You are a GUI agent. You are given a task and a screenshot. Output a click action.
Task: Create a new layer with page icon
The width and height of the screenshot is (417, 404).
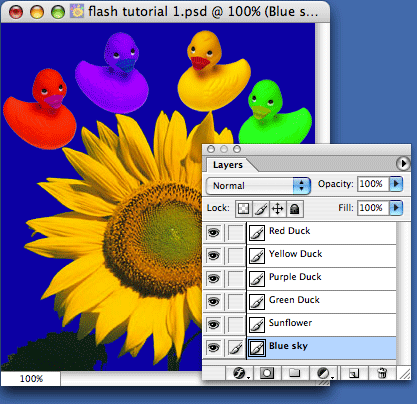(353, 373)
